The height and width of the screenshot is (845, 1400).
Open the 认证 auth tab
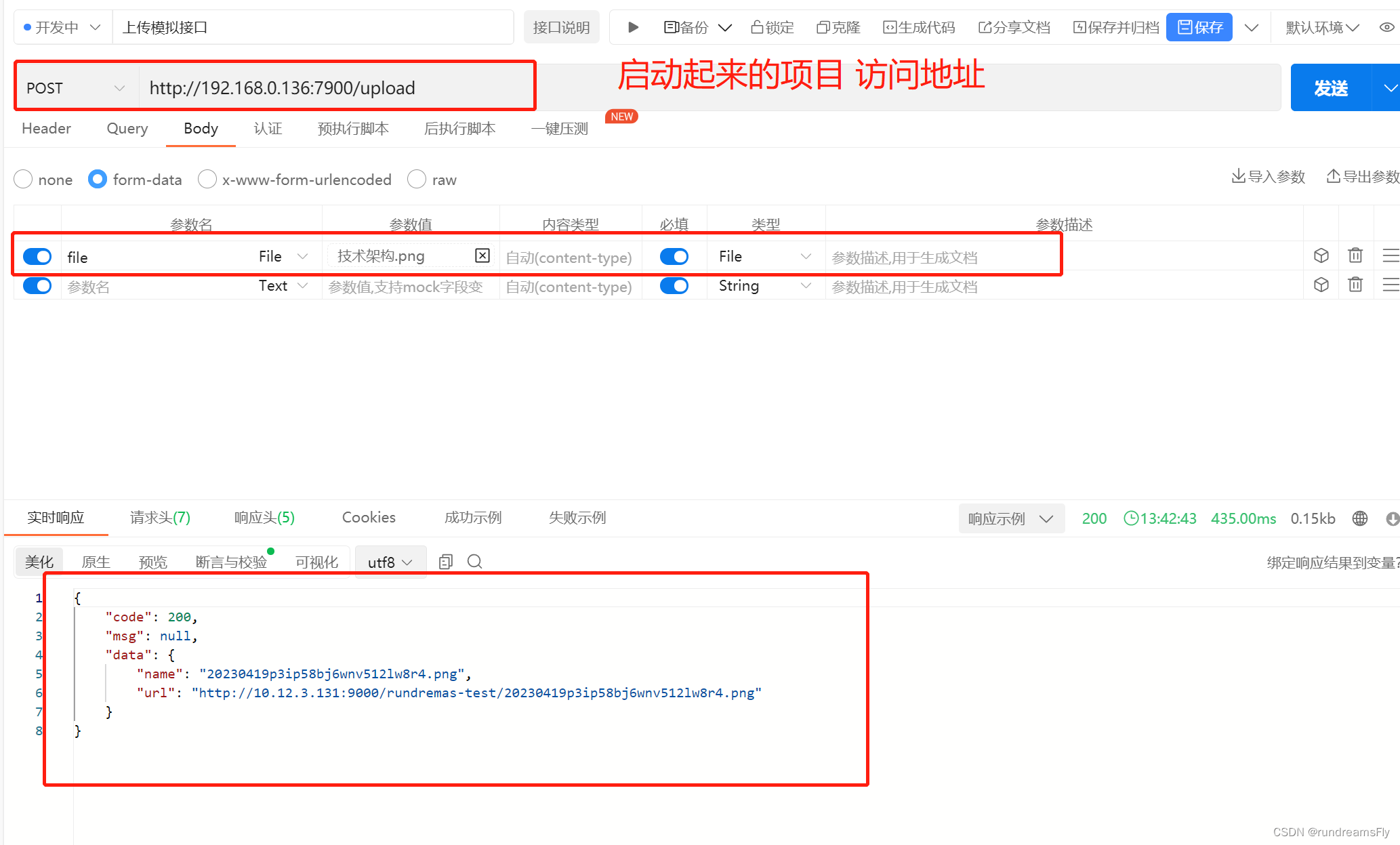pos(268,128)
